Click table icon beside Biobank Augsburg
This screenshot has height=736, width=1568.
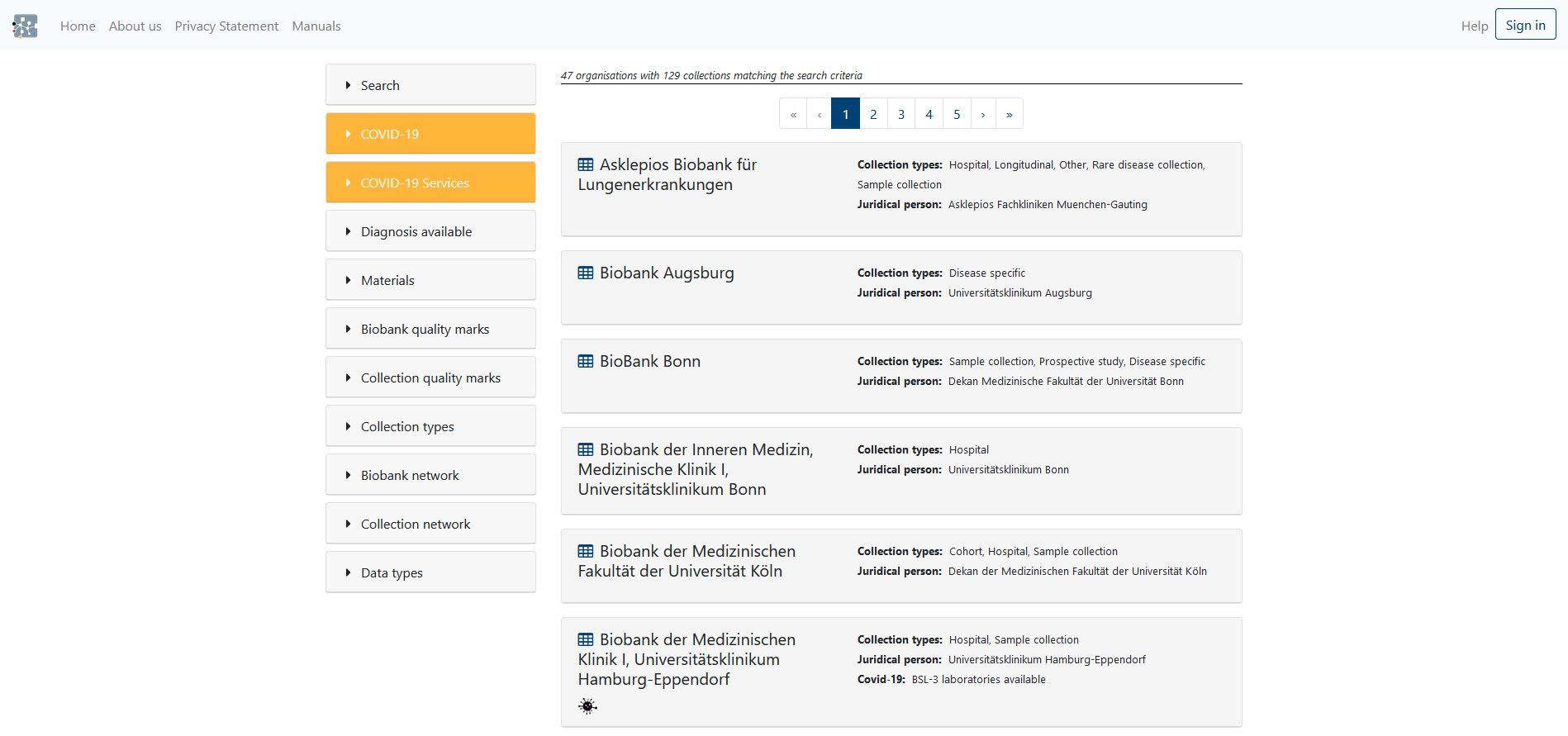click(x=586, y=273)
